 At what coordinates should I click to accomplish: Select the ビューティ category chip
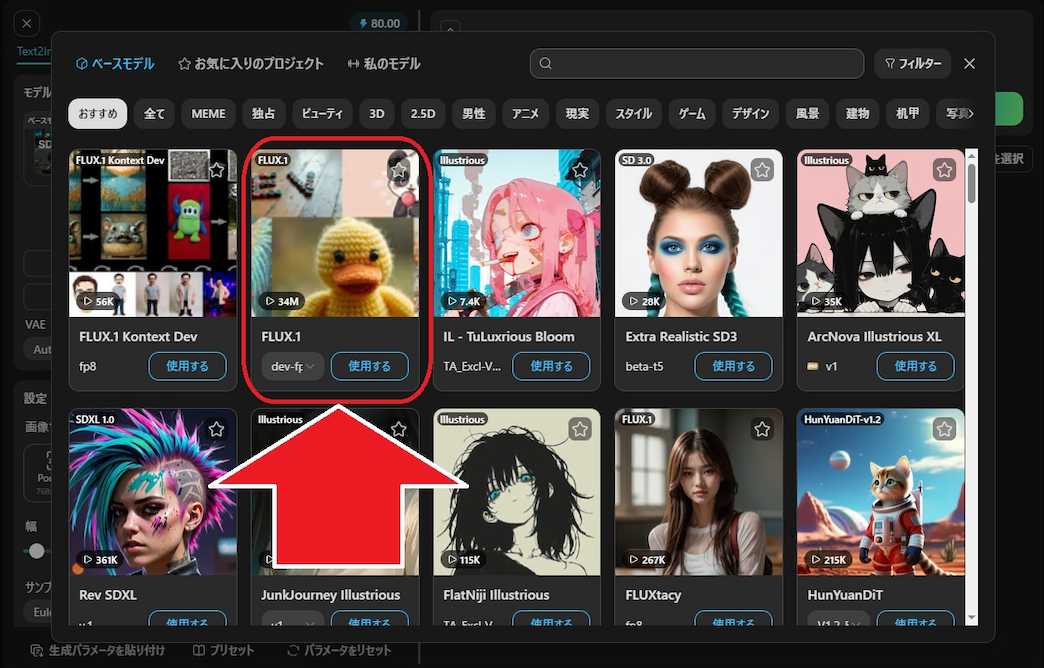322,113
